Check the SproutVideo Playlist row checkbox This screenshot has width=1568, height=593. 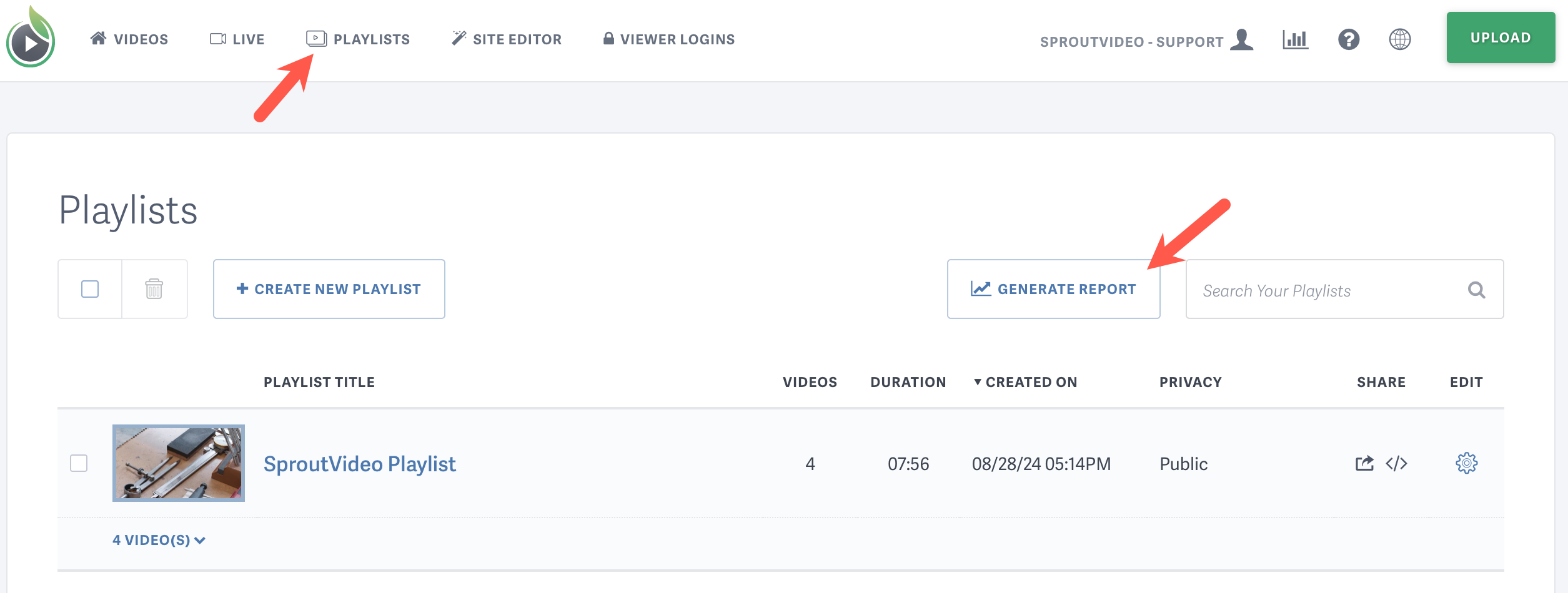pos(79,463)
